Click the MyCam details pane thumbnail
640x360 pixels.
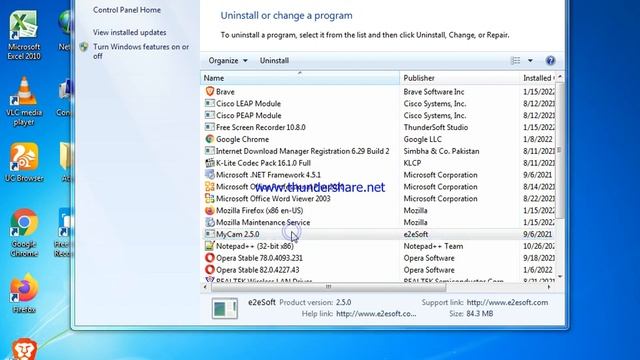[224, 308]
